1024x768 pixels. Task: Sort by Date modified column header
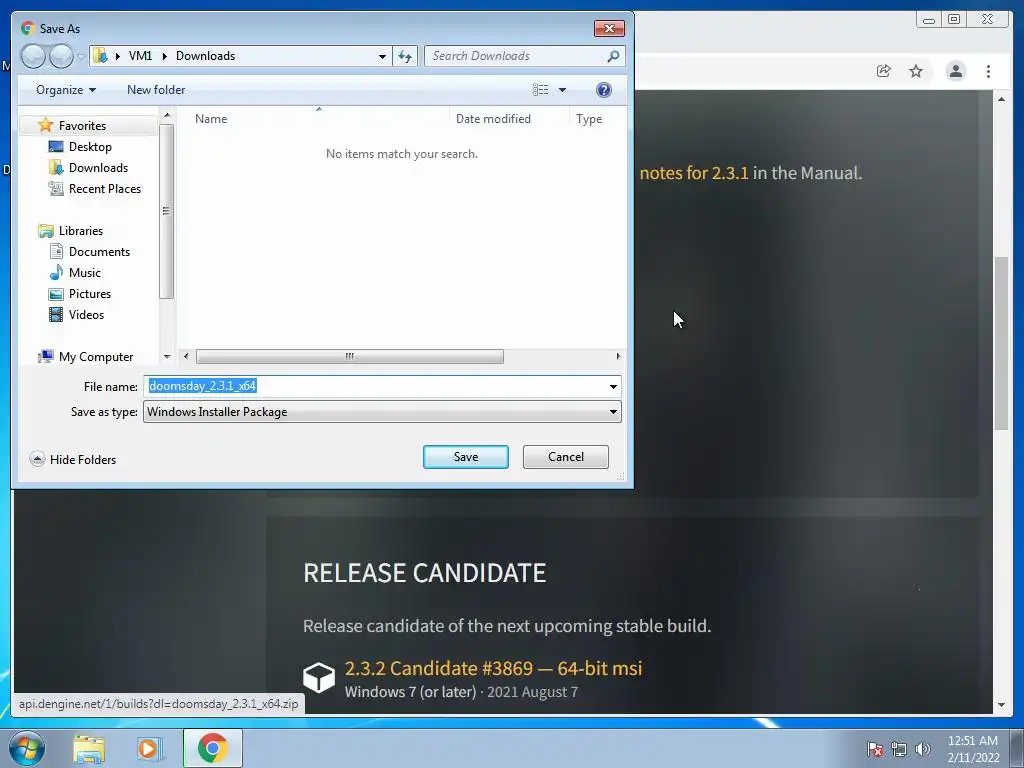tap(493, 119)
